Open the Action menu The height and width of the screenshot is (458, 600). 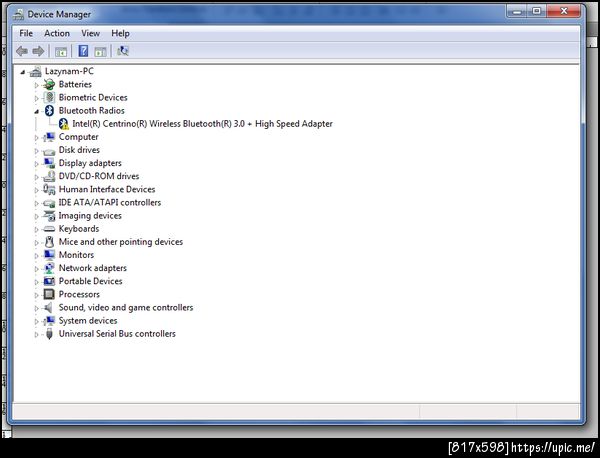point(57,33)
